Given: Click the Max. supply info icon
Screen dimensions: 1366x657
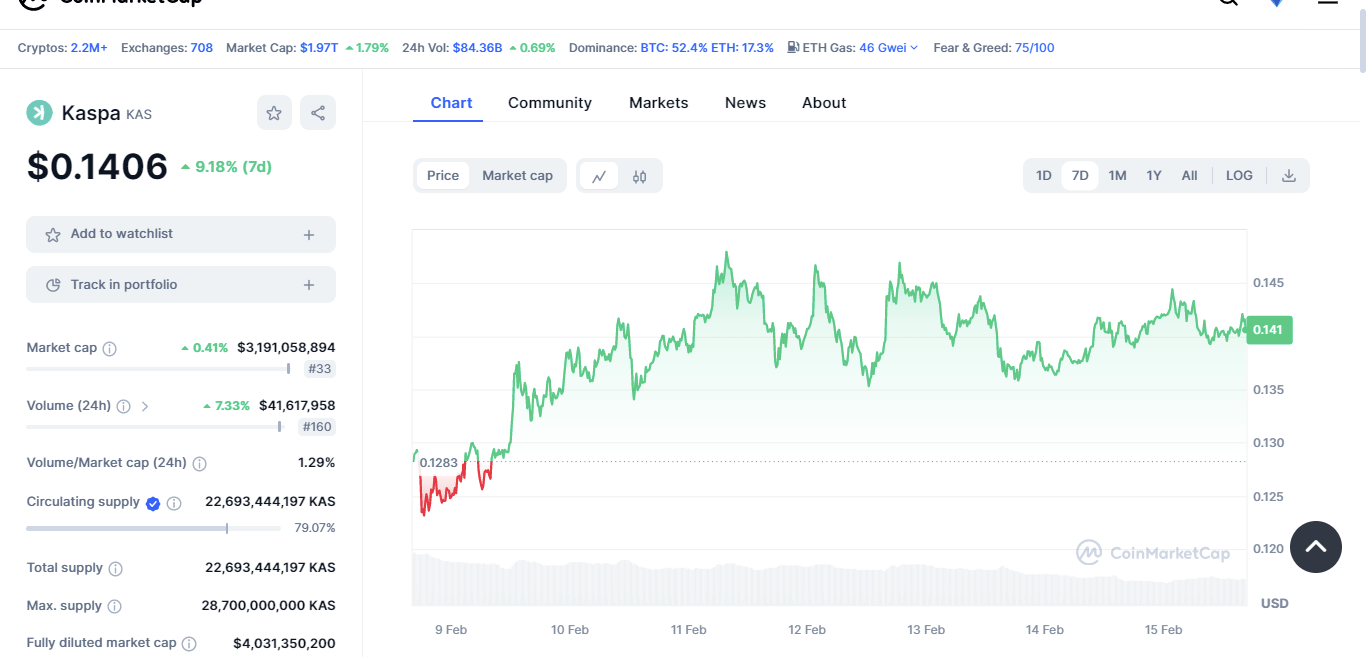Looking at the screenshot, I should (114, 607).
